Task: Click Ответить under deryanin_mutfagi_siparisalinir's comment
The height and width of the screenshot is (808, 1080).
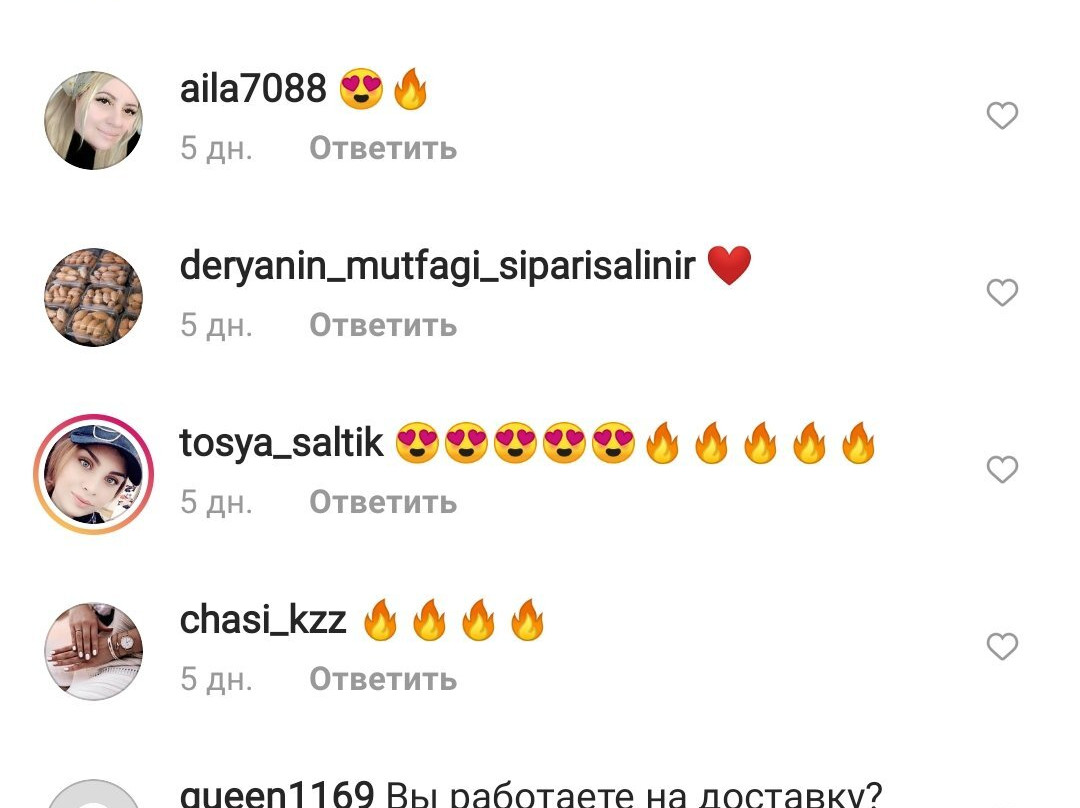Action: point(383,325)
